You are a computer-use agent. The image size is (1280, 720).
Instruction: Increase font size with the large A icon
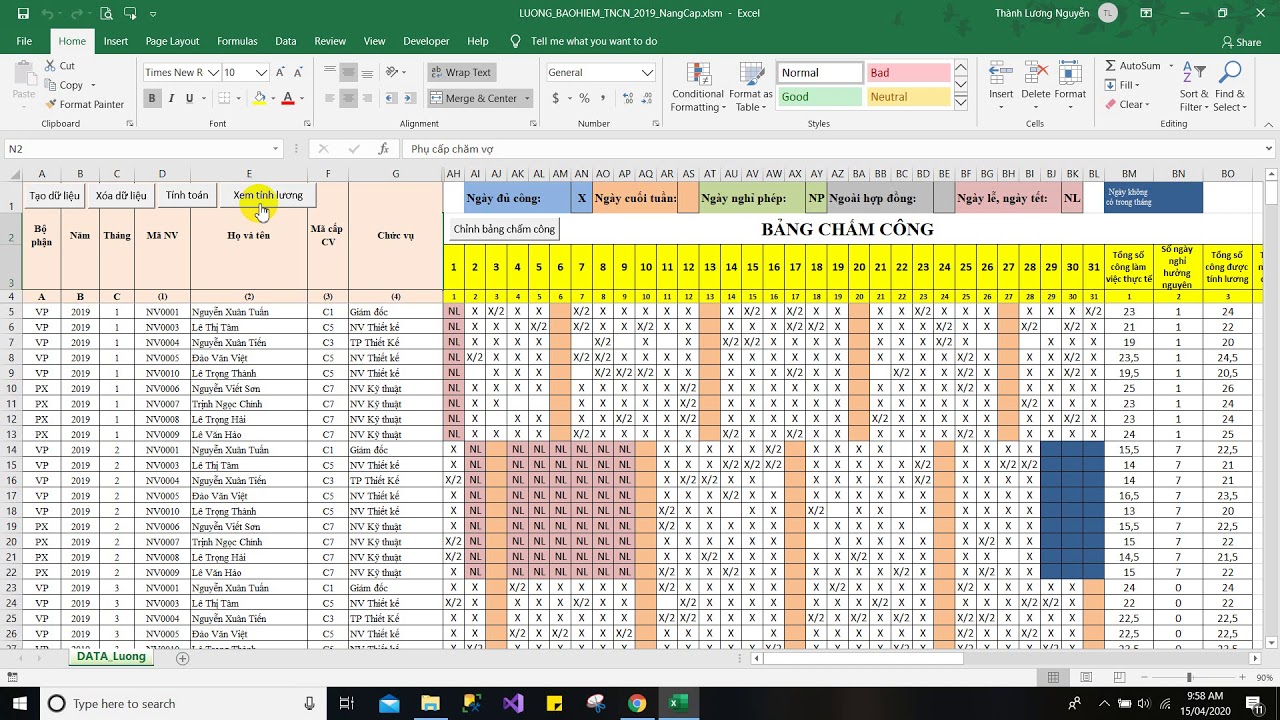coord(280,72)
